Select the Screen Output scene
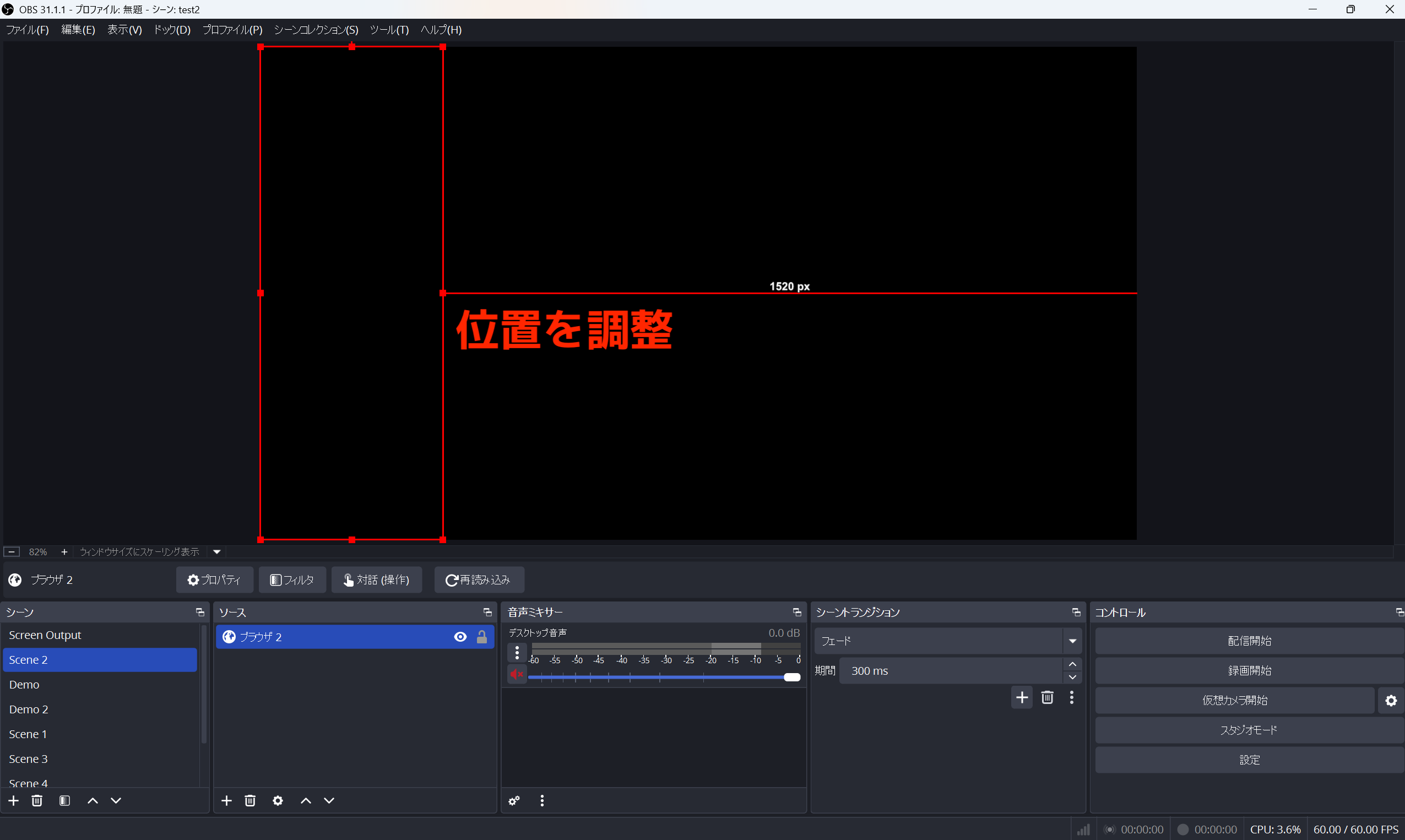Image resolution: width=1405 pixels, height=840 pixels. coord(100,635)
